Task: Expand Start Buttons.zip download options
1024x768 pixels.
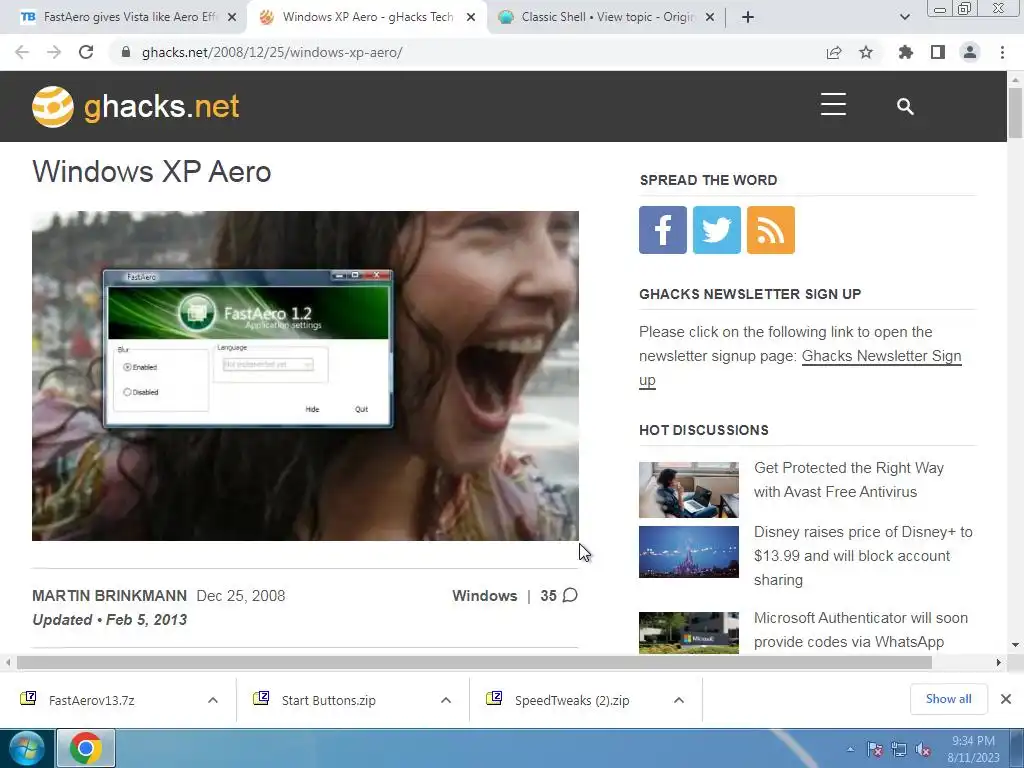Action: [x=446, y=700]
